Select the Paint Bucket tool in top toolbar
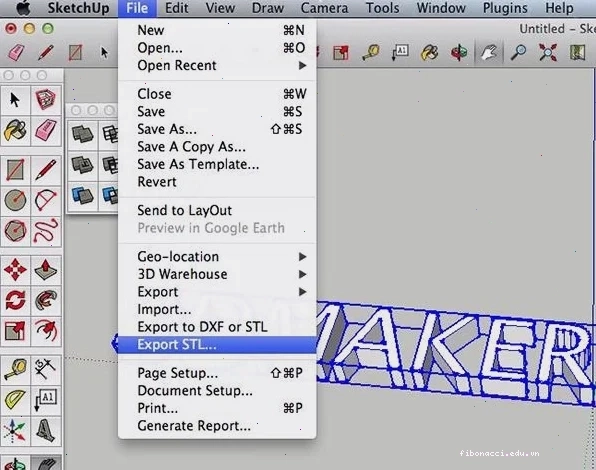 click(x=430, y=52)
